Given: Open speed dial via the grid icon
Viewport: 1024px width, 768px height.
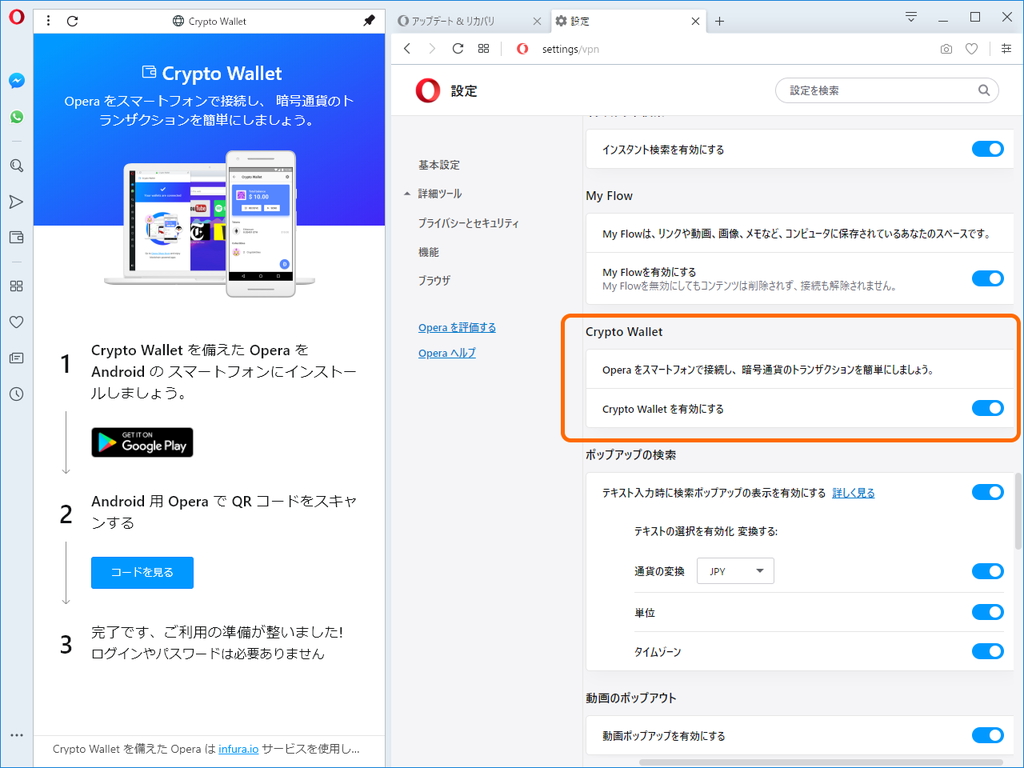Looking at the screenshot, I should [16, 286].
